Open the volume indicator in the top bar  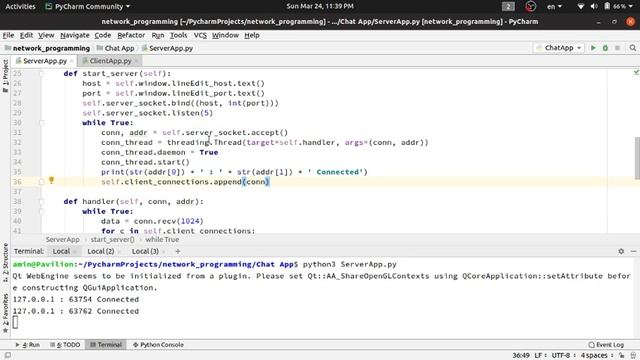pos(594,6)
